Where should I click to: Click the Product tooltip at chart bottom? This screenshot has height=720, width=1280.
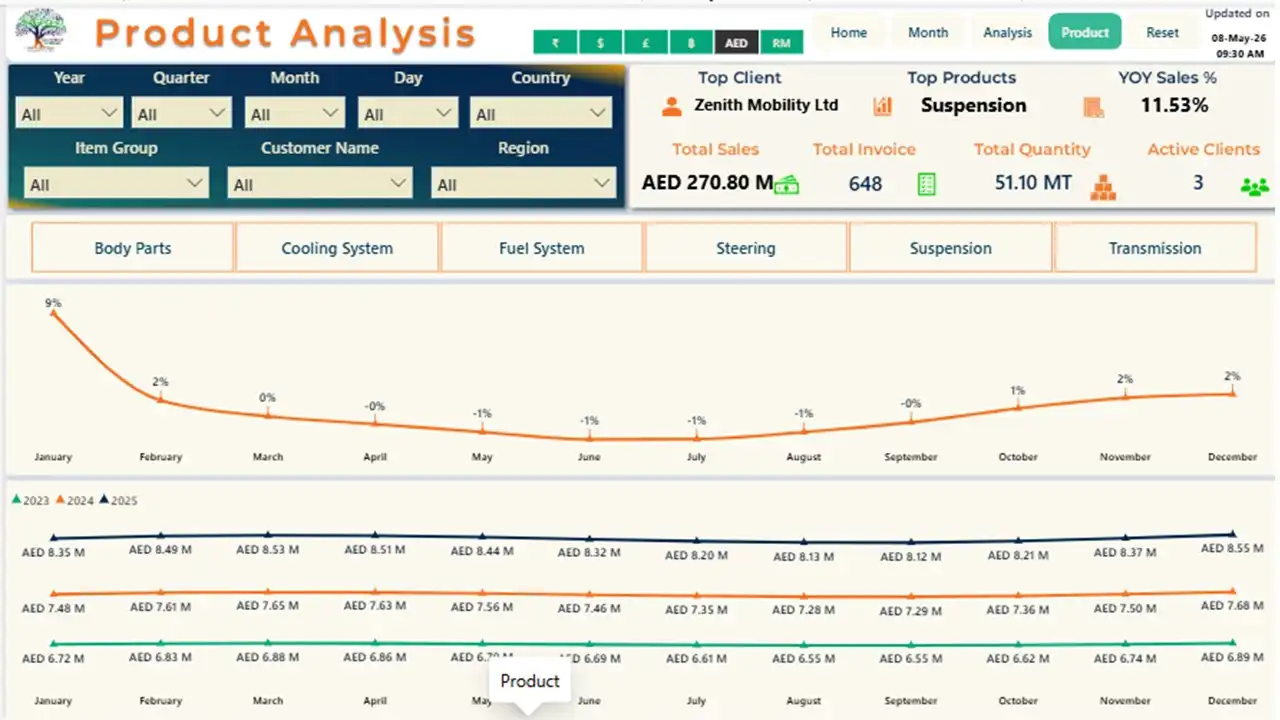530,682
